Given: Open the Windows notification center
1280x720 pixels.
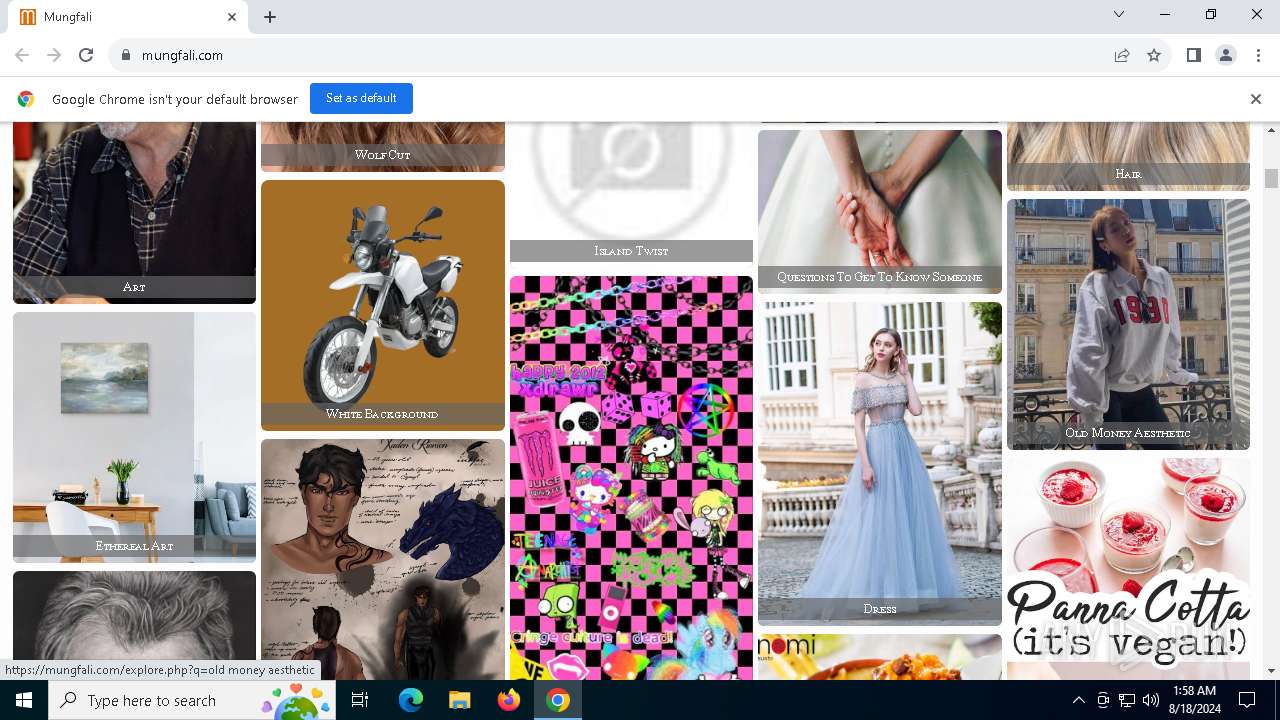Looking at the screenshot, I should click(x=1248, y=700).
